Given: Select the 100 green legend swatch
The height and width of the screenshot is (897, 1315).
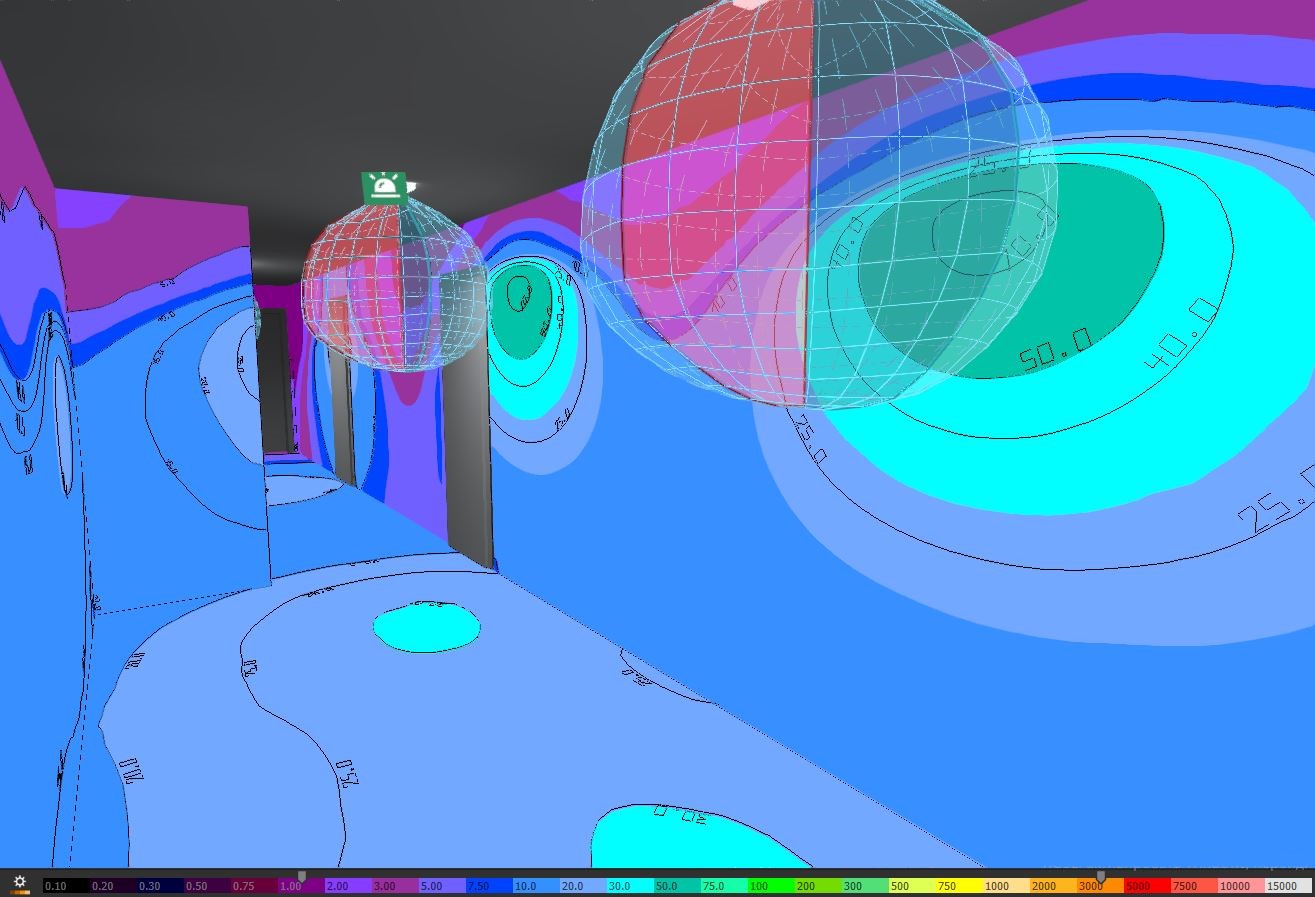Looking at the screenshot, I should pyautogui.click(x=770, y=886).
